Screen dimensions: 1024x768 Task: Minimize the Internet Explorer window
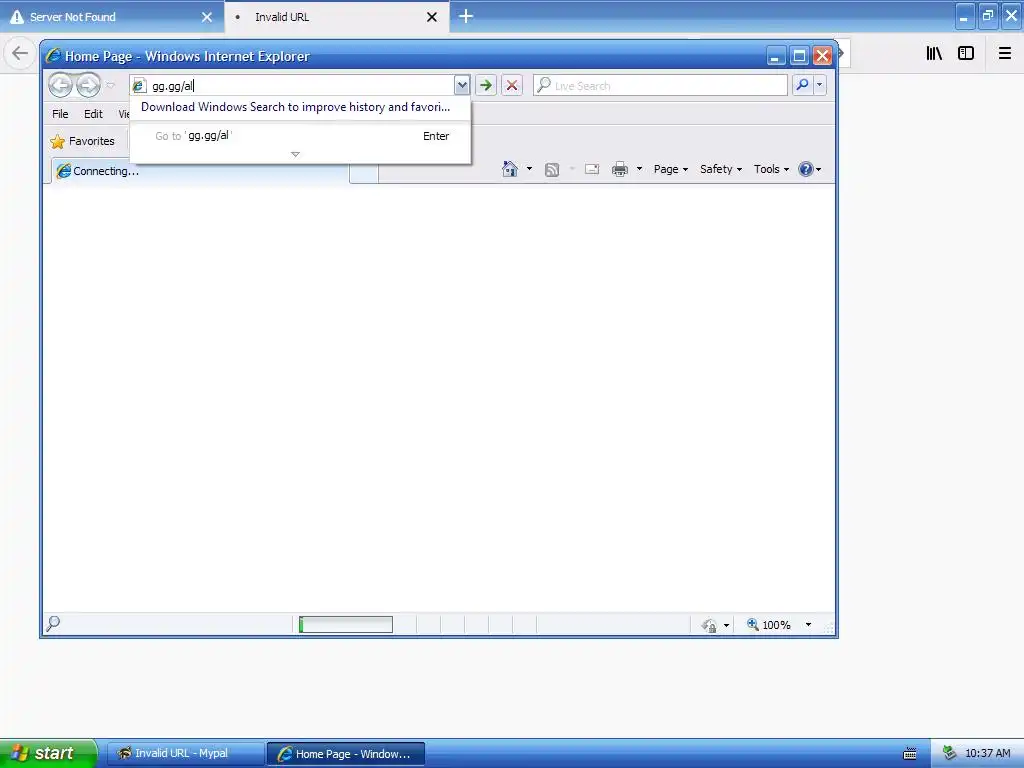775,56
